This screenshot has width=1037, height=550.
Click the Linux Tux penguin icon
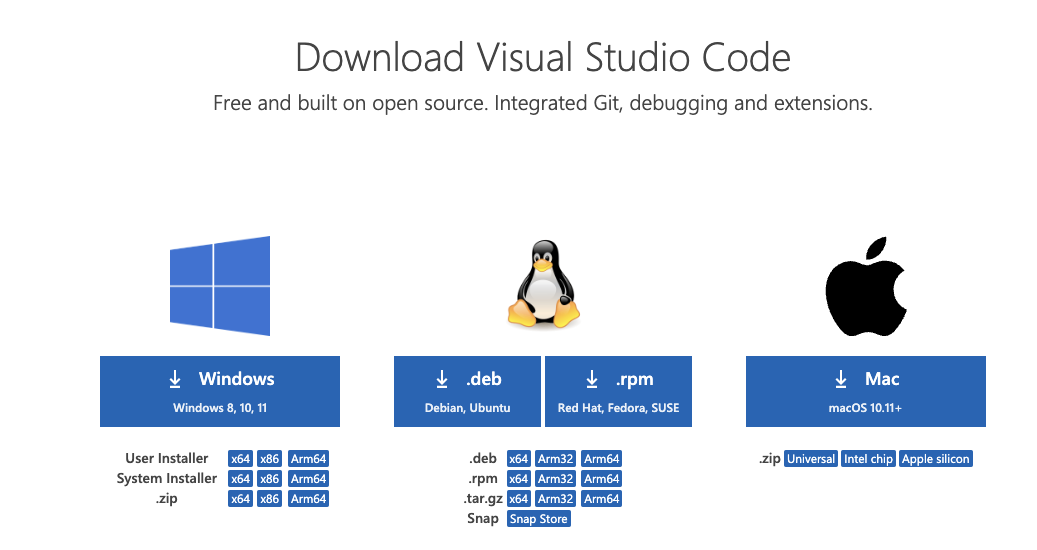click(x=544, y=284)
